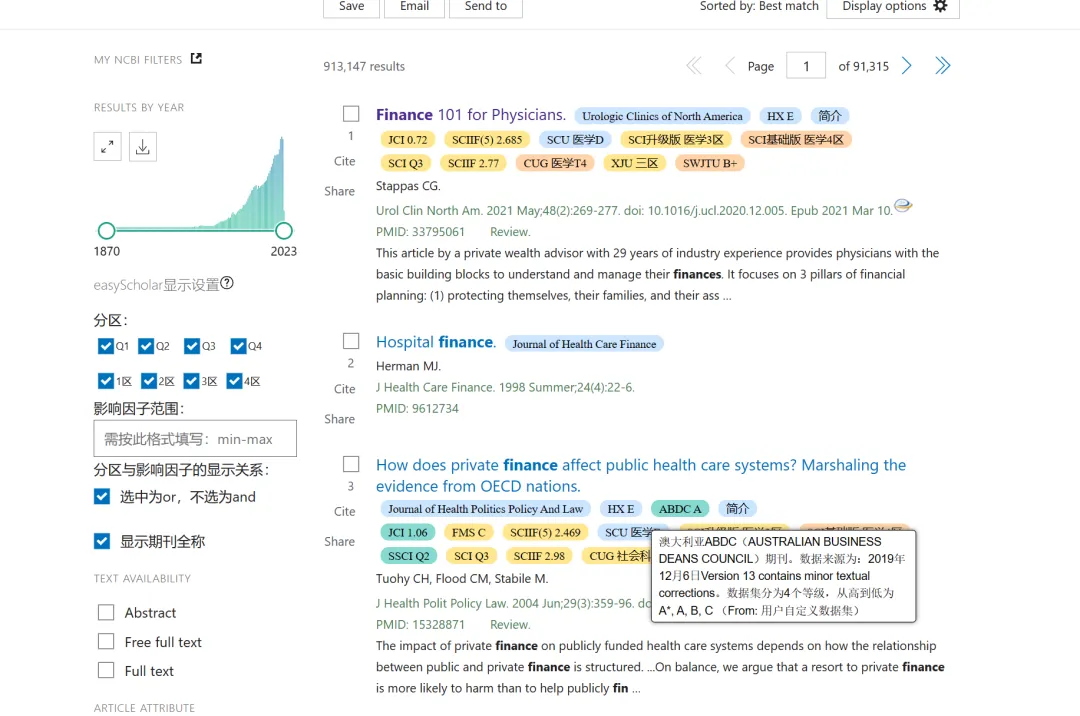Enable the Abstract availability filter

pos(106,612)
